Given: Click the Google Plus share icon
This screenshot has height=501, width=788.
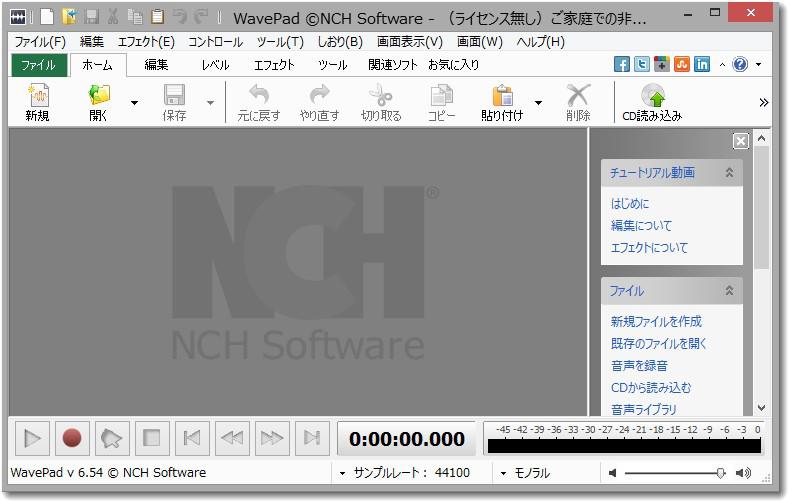Looking at the screenshot, I should (x=662, y=64).
